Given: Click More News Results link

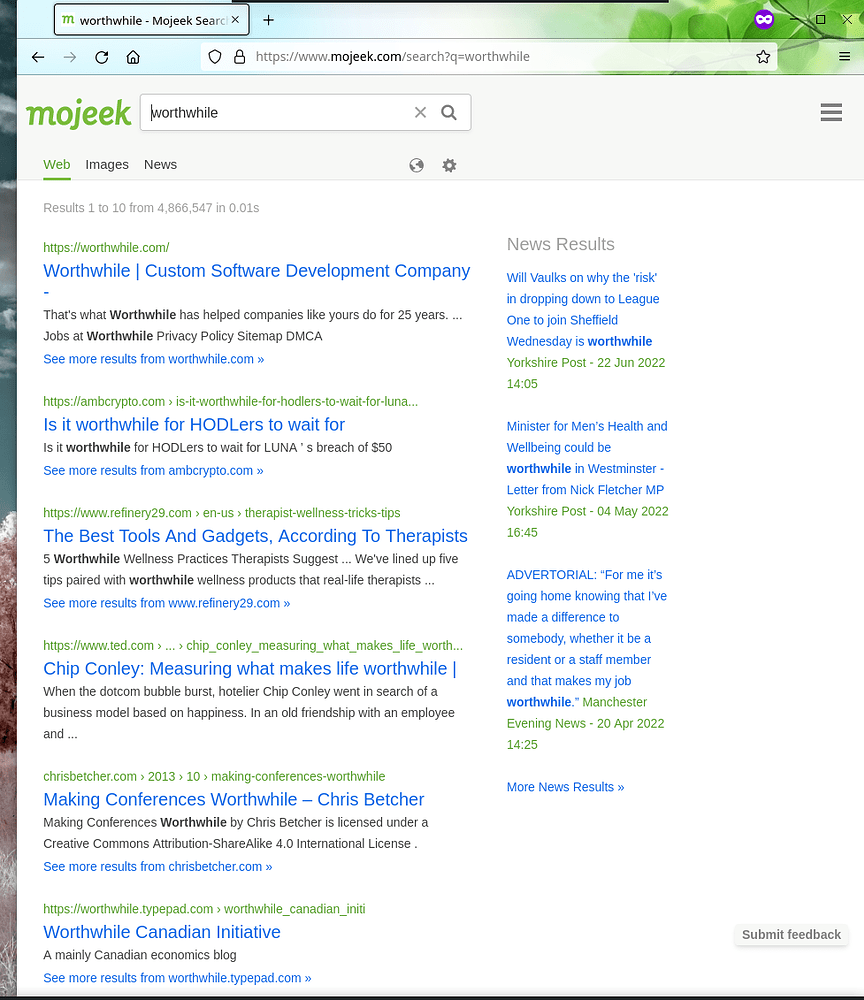Looking at the screenshot, I should pos(565,787).
